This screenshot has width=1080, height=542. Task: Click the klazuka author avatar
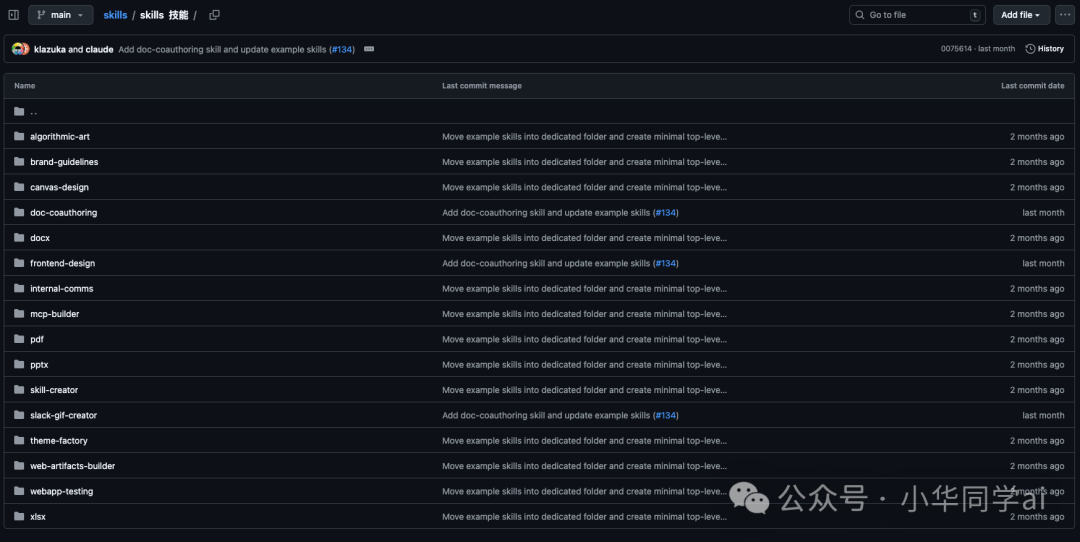point(17,49)
